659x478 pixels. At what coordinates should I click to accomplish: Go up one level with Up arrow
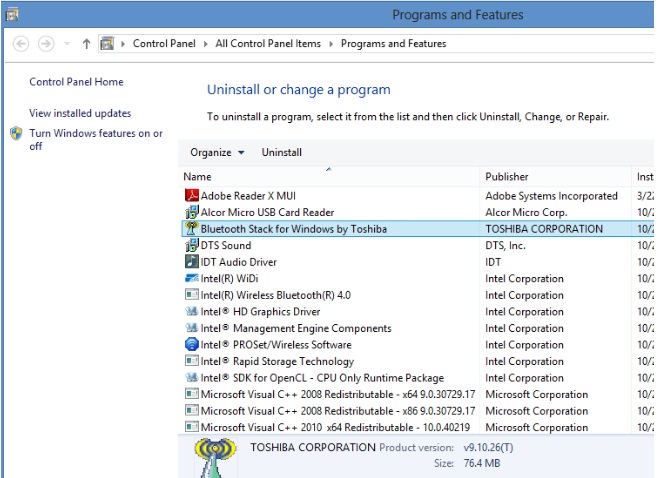[86, 44]
